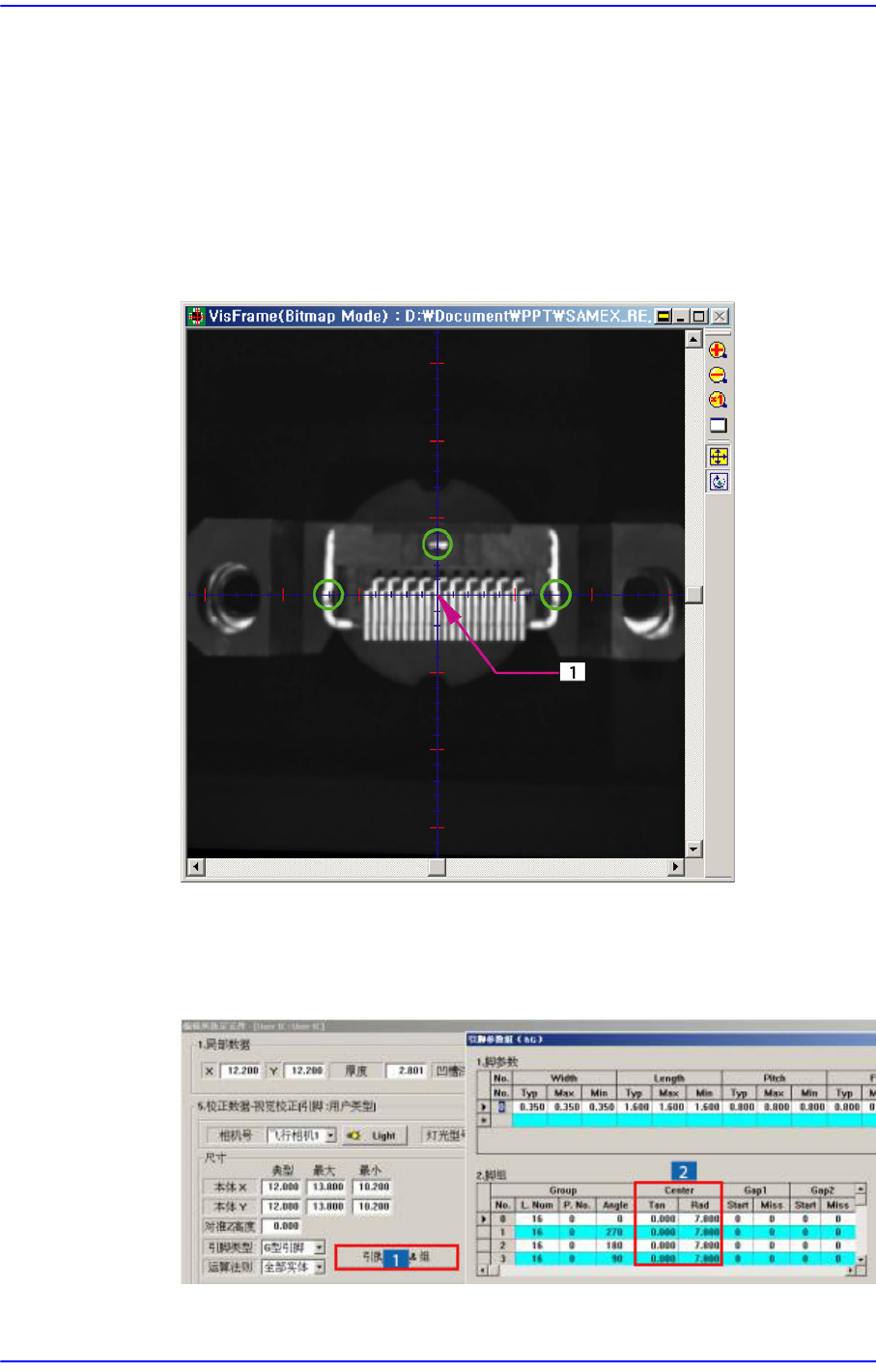The width and height of the screenshot is (876, 1372).
Task: Click the body Y typical value 12.000
Action: 282,1206
